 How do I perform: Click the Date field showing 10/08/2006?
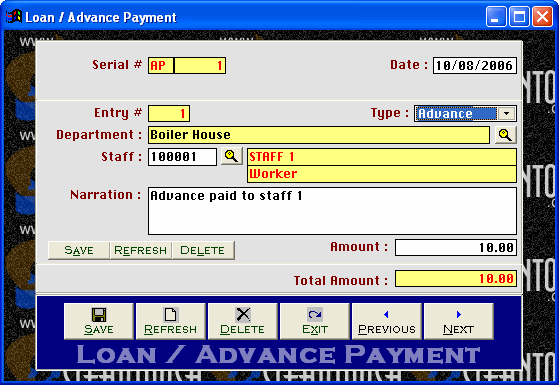pyautogui.click(x=475, y=66)
